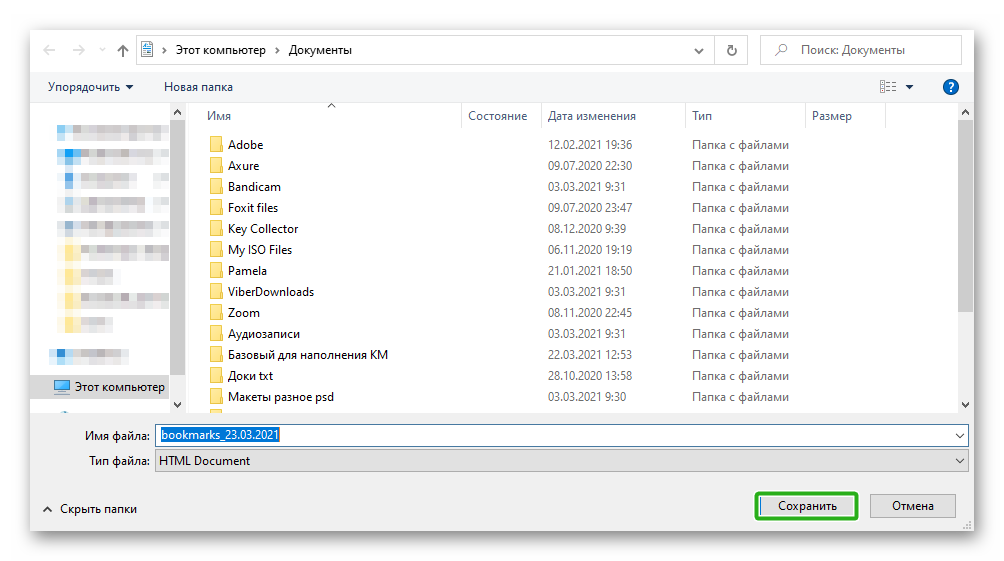The width and height of the screenshot is (1004, 561).
Task: Select the Axure folder icon
Action: point(216,165)
